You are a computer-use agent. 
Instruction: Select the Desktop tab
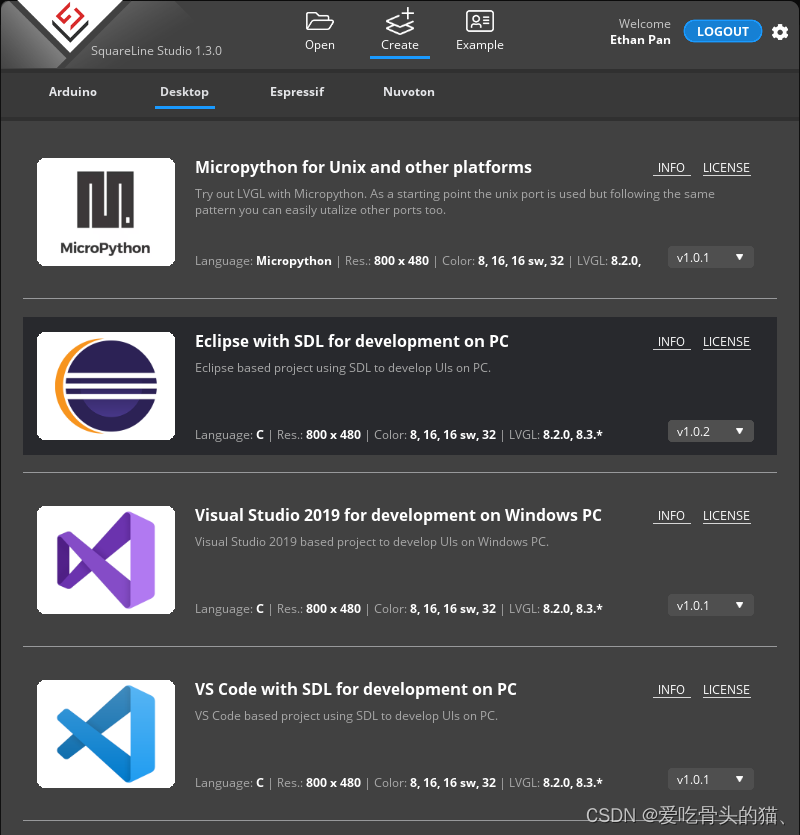[x=184, y=91]
